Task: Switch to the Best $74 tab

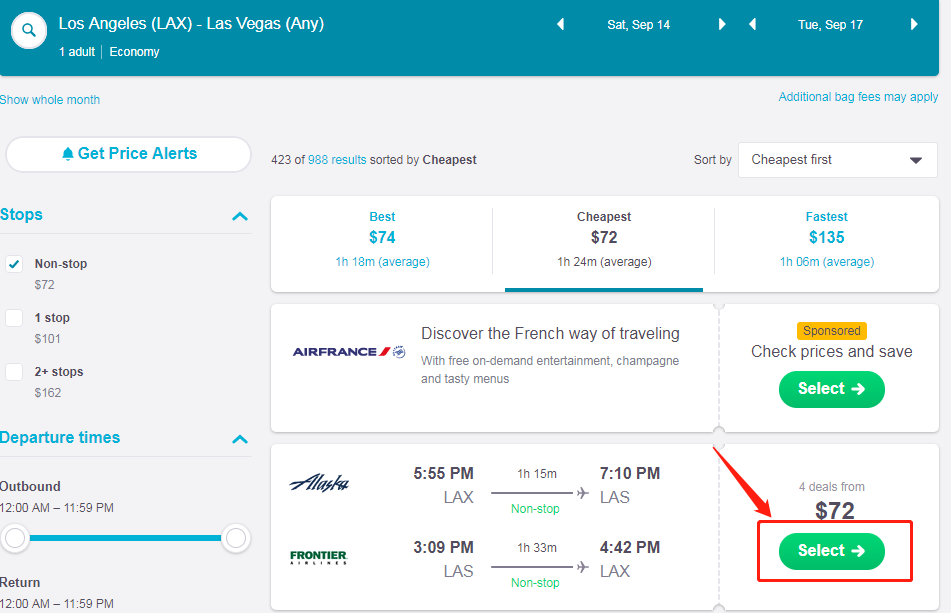Action: 382,240
